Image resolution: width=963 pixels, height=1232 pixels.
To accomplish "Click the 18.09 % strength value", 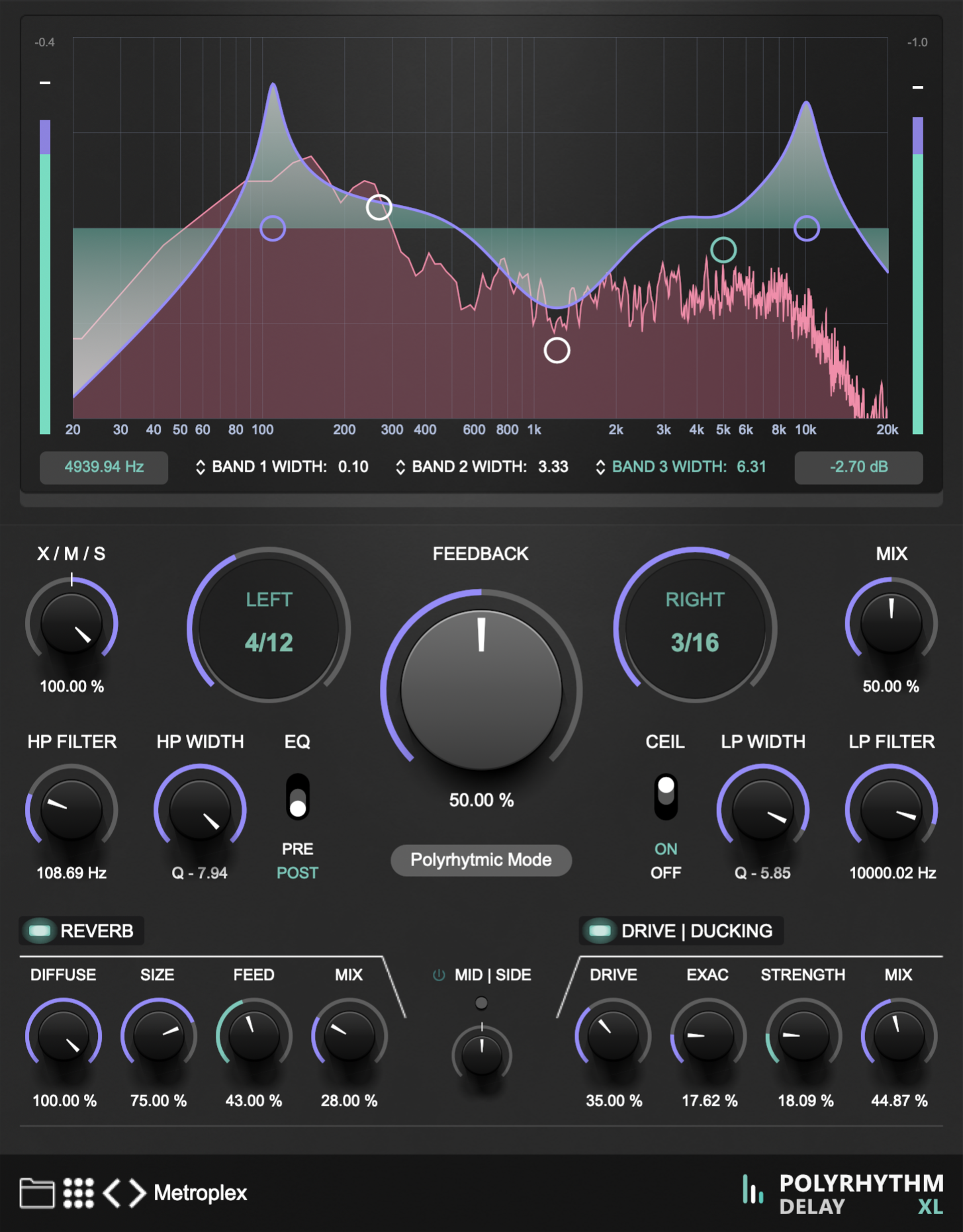I will coord(805,1101).
